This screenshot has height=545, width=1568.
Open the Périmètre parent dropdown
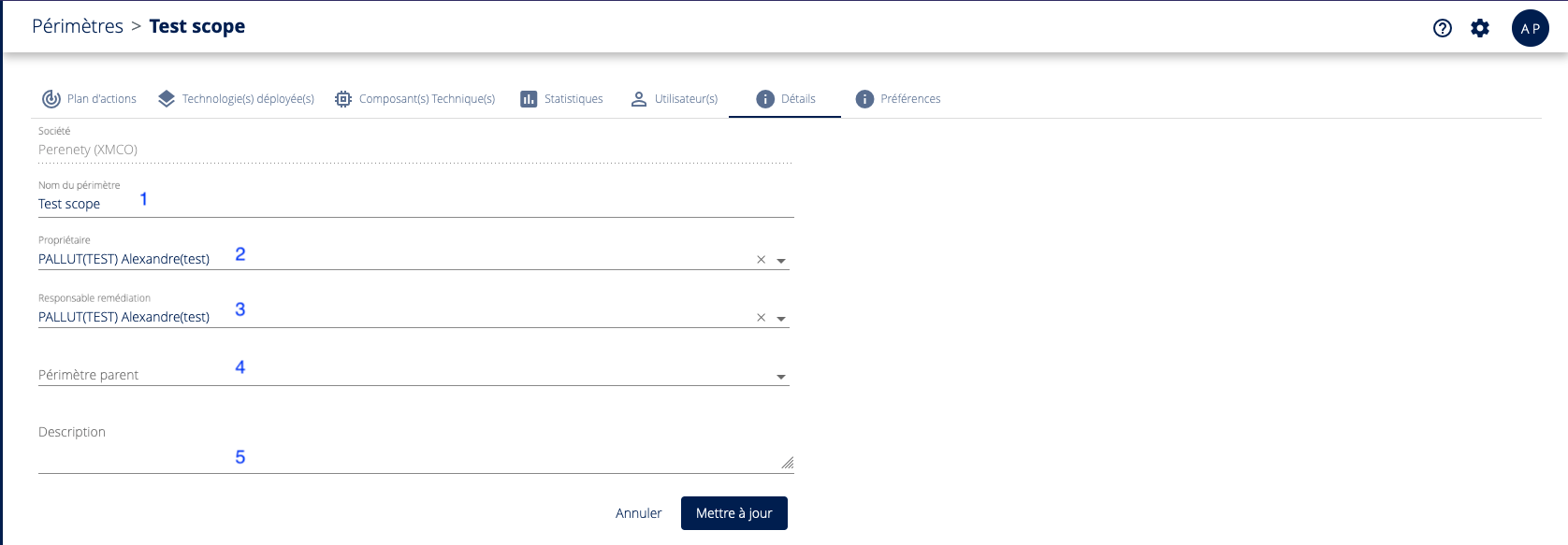(781, 377)
